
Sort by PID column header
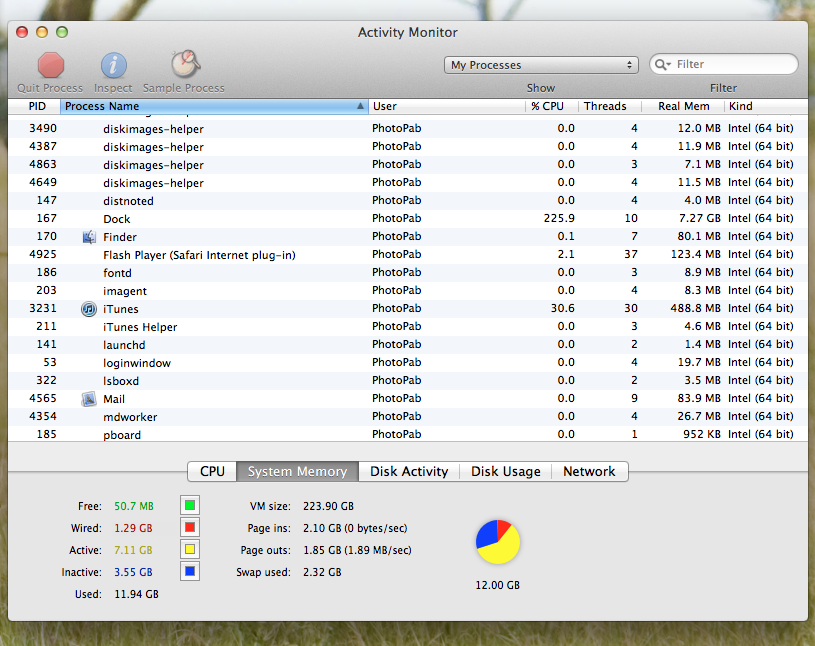pos(34,106)
